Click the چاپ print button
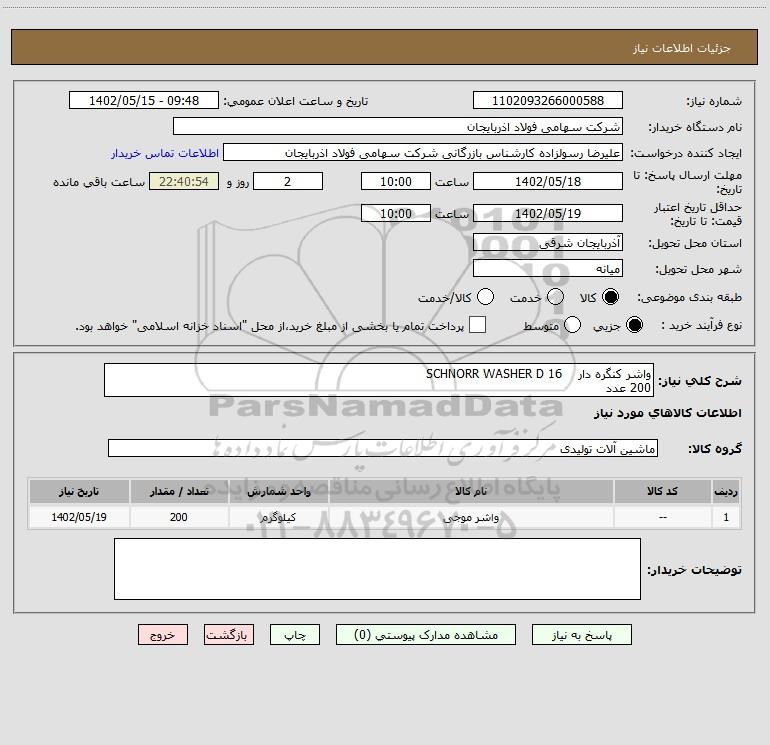Screen dimensions: 770x745 pos(295,635)
